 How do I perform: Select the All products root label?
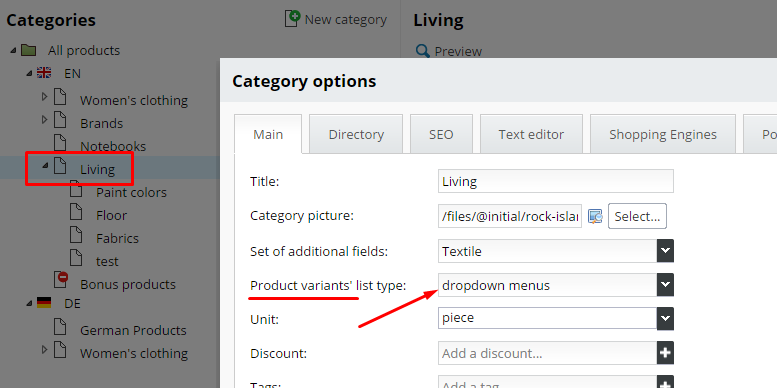[x=84, y=51]
